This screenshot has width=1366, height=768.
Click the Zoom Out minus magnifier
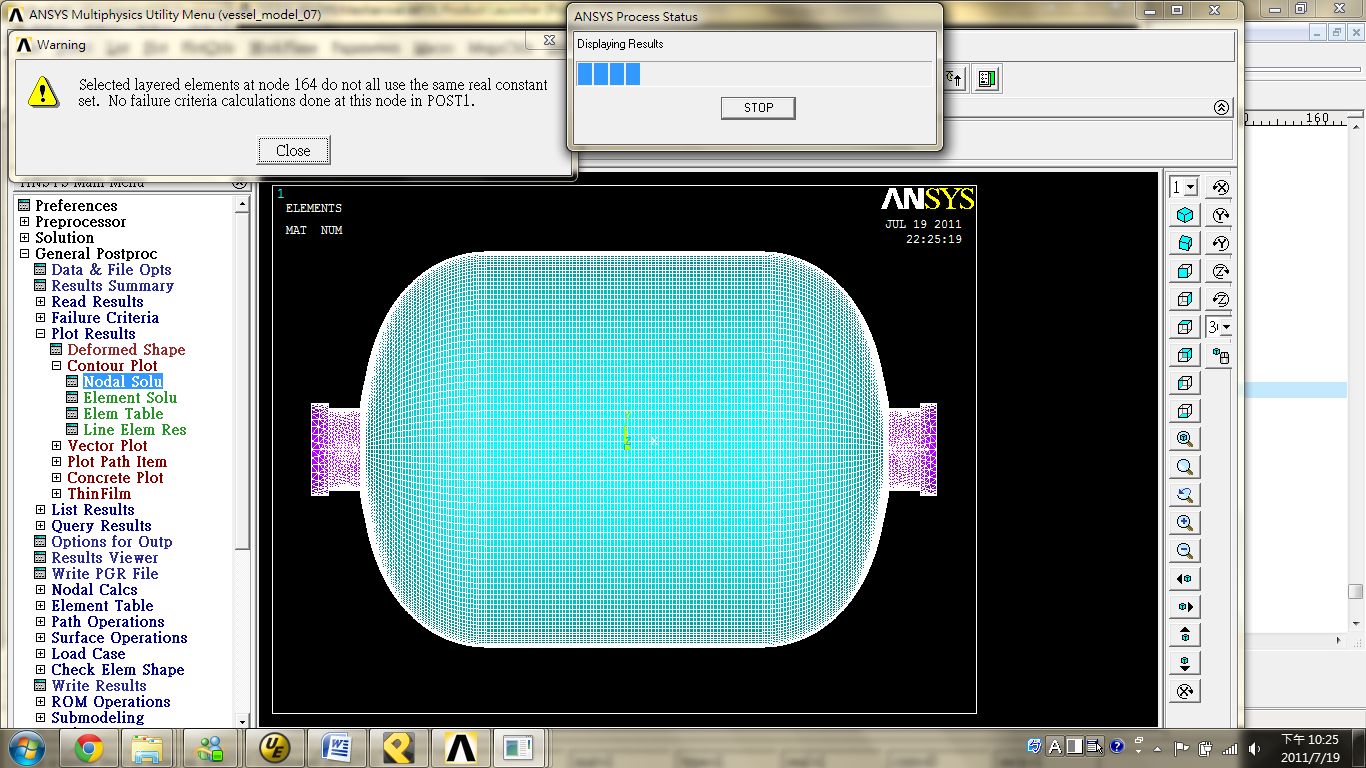[1185, 551]
